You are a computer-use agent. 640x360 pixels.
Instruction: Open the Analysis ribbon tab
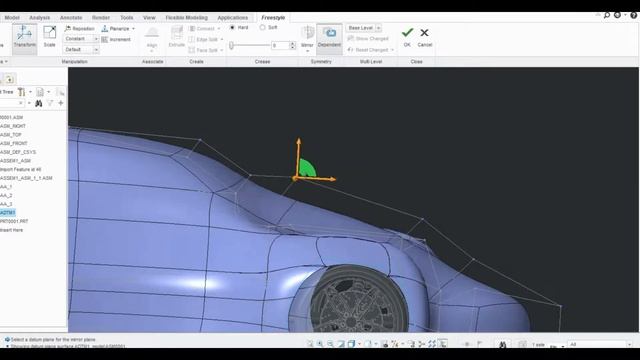(40, 18)
